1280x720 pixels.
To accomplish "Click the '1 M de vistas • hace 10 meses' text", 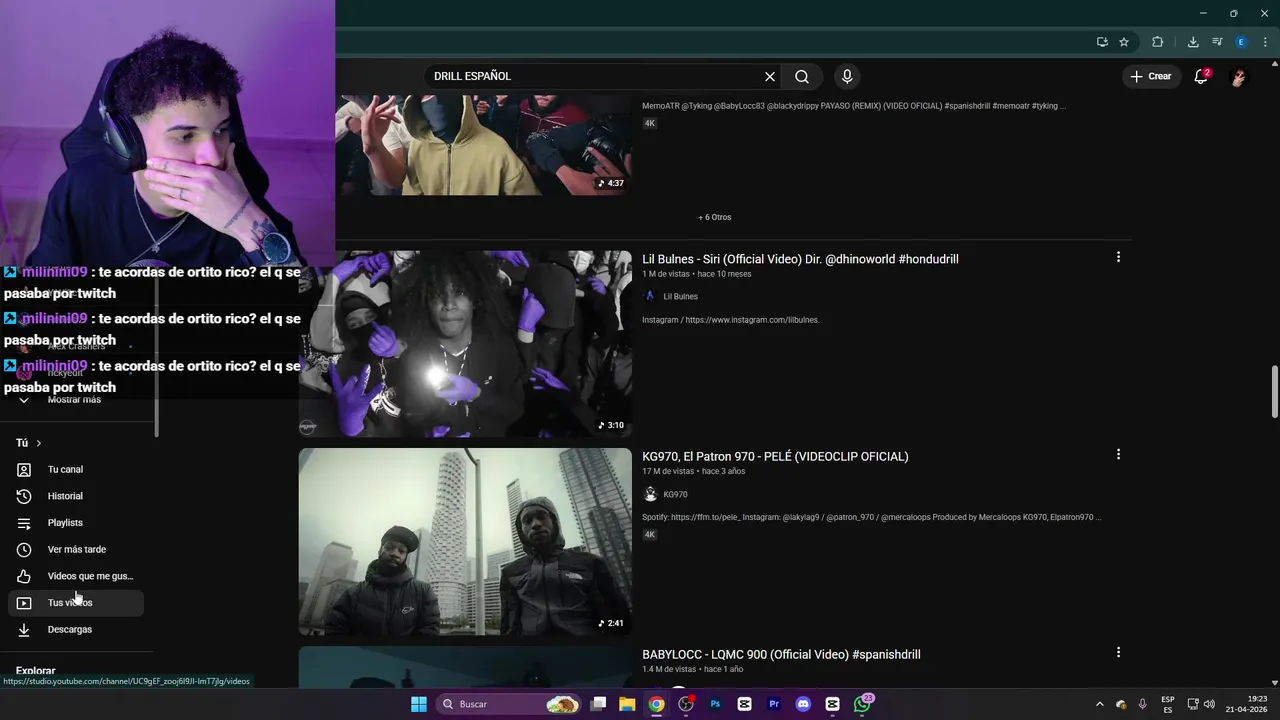I will (x=696, y=274).
